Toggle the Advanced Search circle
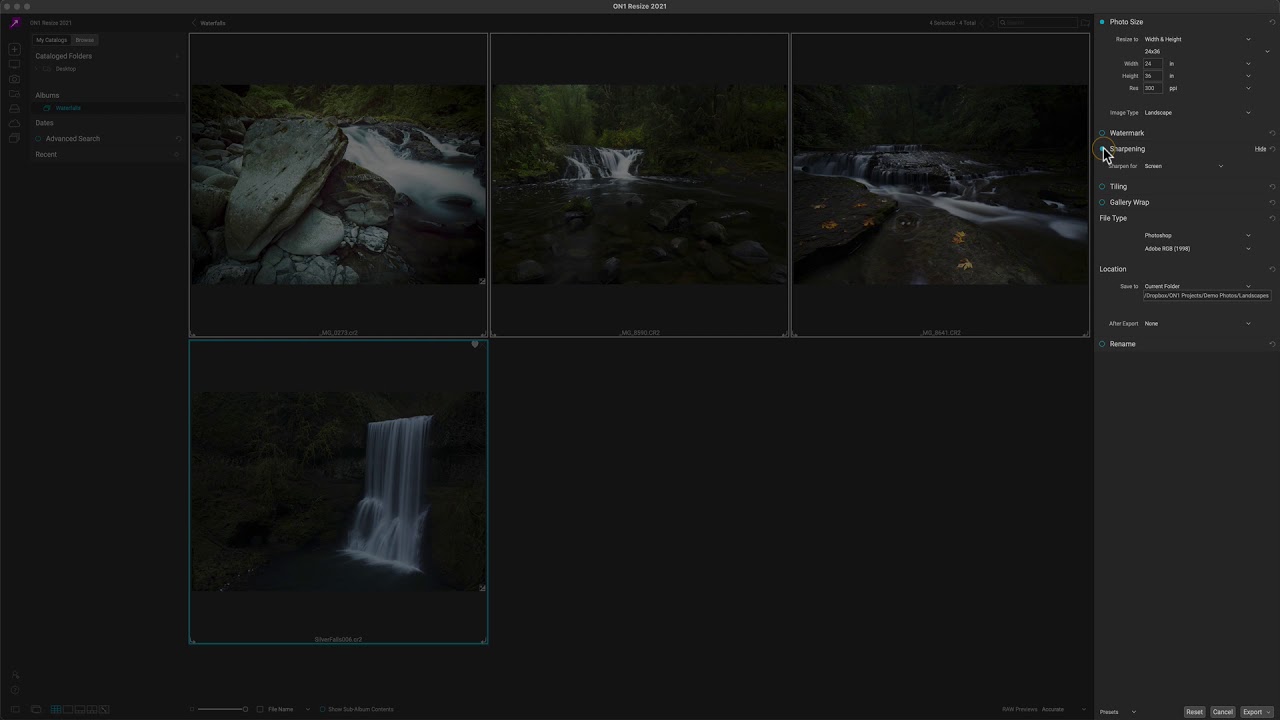Image resolution: width=1280 pixels, height=720 pixels. click(x=39, y=139)
